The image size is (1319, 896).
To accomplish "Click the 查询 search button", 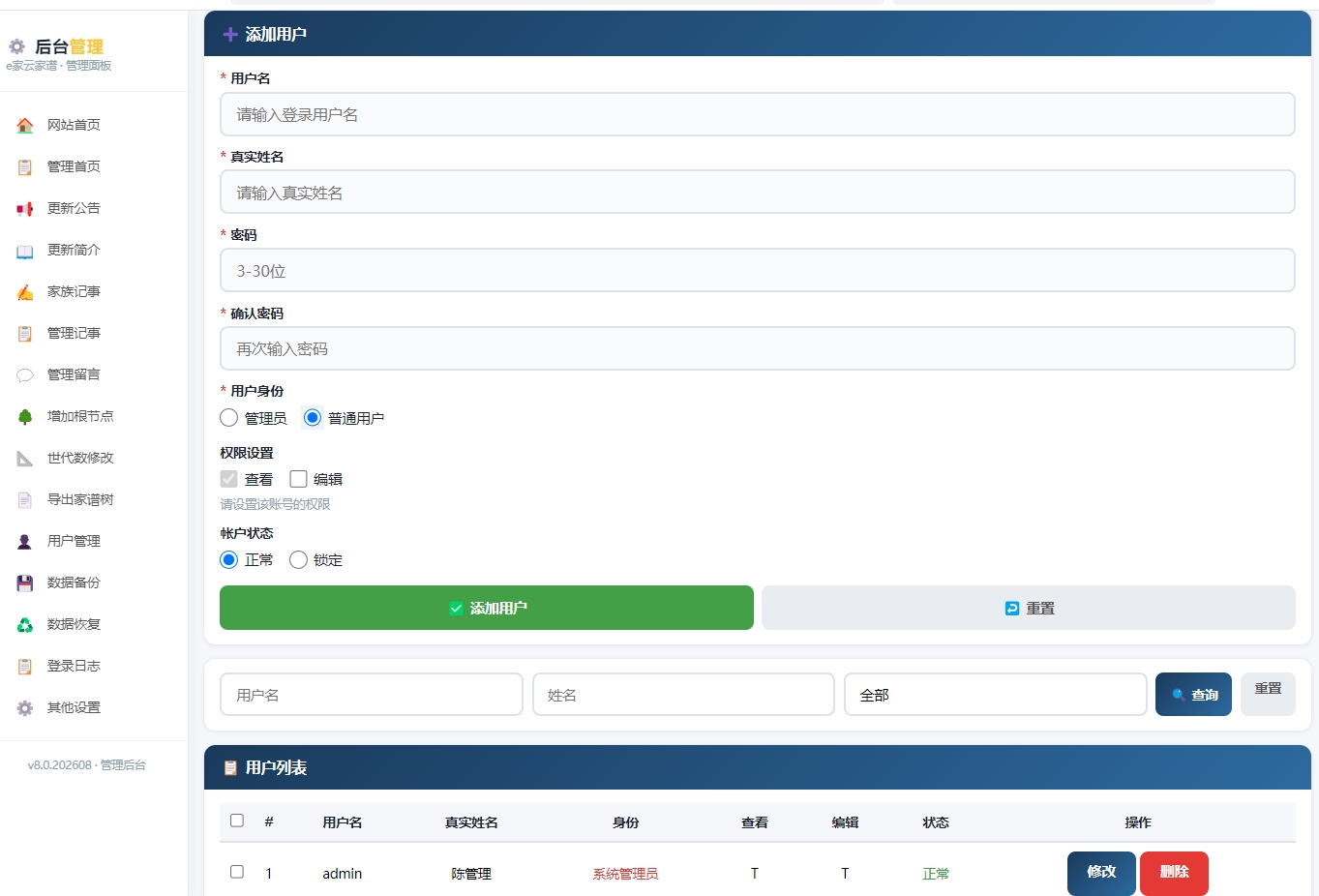I will pyautogui.click(x=1193, y=695).
